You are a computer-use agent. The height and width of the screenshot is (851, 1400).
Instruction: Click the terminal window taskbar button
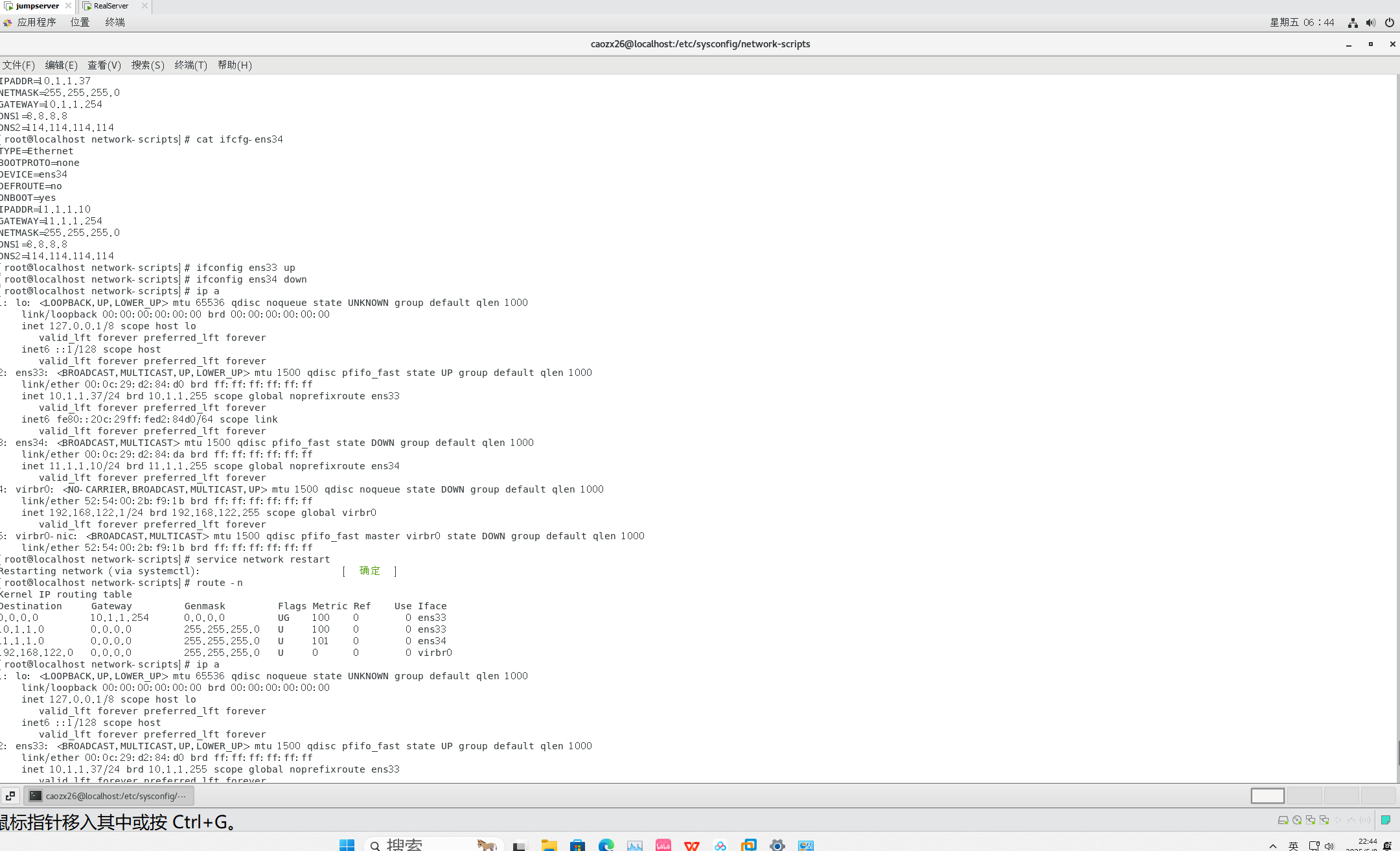(x=109, y=795)
